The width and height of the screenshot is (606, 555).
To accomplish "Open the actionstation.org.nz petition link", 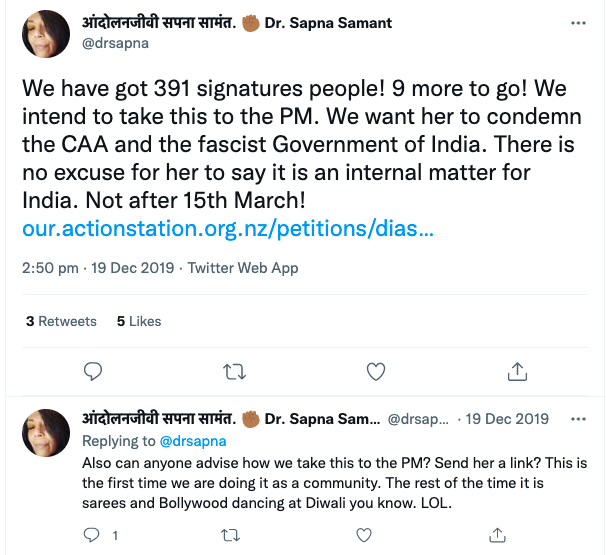I will tap(228, 228).
